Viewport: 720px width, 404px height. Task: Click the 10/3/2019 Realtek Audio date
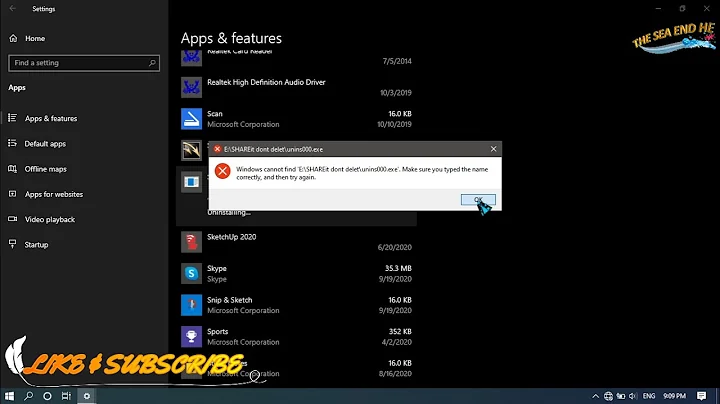[396, 93]
